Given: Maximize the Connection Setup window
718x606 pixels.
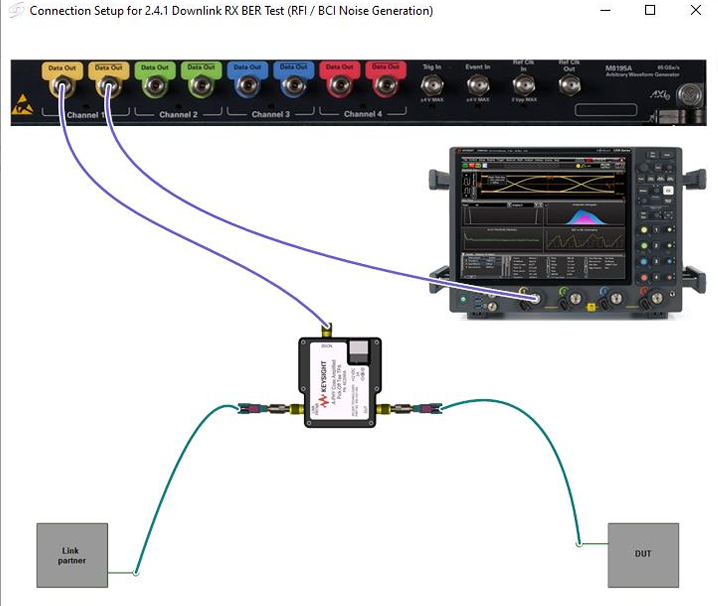Looking at the screenshot, I should point(650,10).
